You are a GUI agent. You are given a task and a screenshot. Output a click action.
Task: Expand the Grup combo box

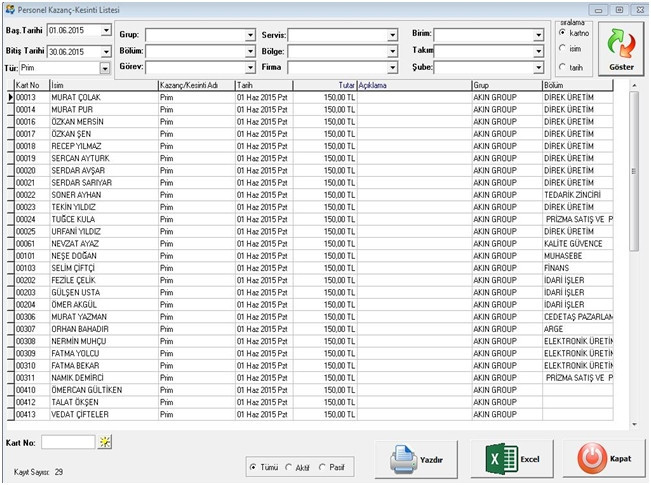250,34
